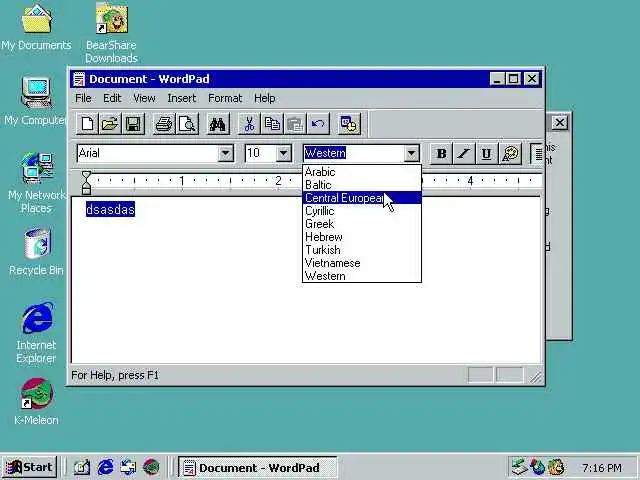Viewport: 640px width, 480px height.
Task: Toggle Bold formatting
Action: click(x=441, y=154)
